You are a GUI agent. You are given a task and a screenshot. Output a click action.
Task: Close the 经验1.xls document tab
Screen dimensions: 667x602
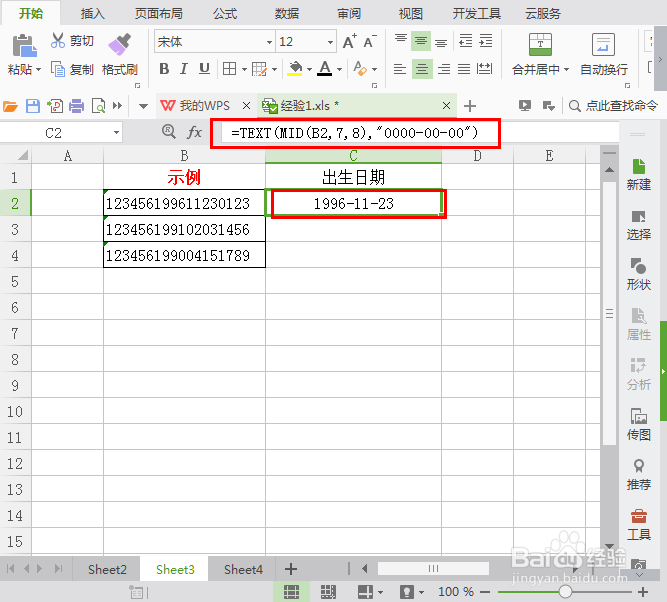coord(446,106)
